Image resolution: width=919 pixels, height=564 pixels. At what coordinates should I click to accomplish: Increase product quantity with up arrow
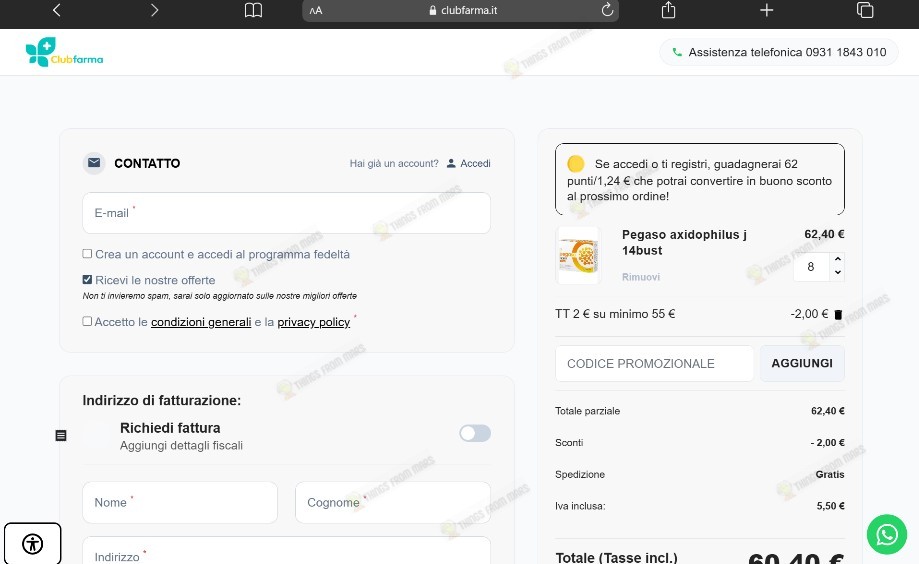[x=838, y=259]
